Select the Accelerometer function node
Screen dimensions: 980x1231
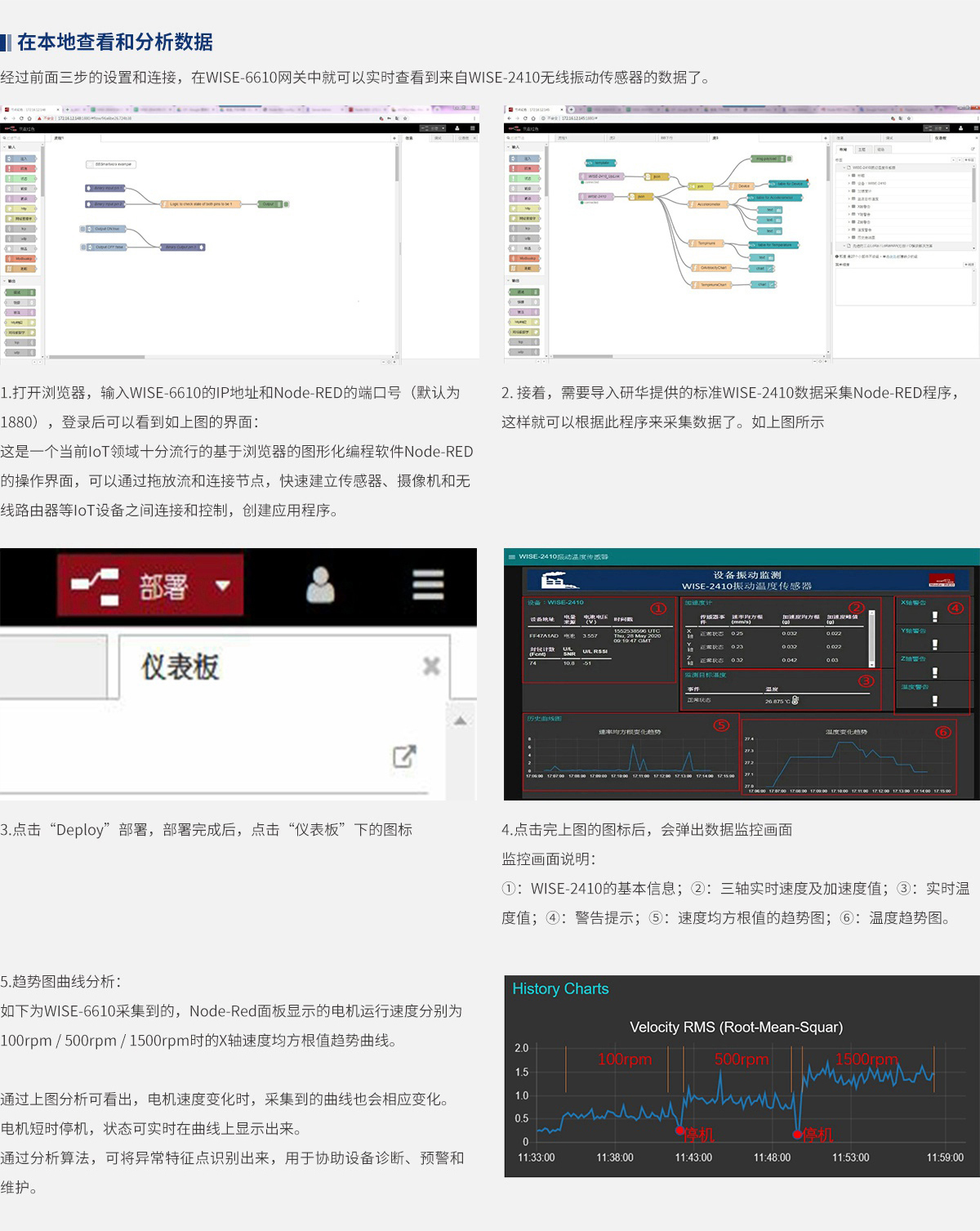click(x=708, y=204)
